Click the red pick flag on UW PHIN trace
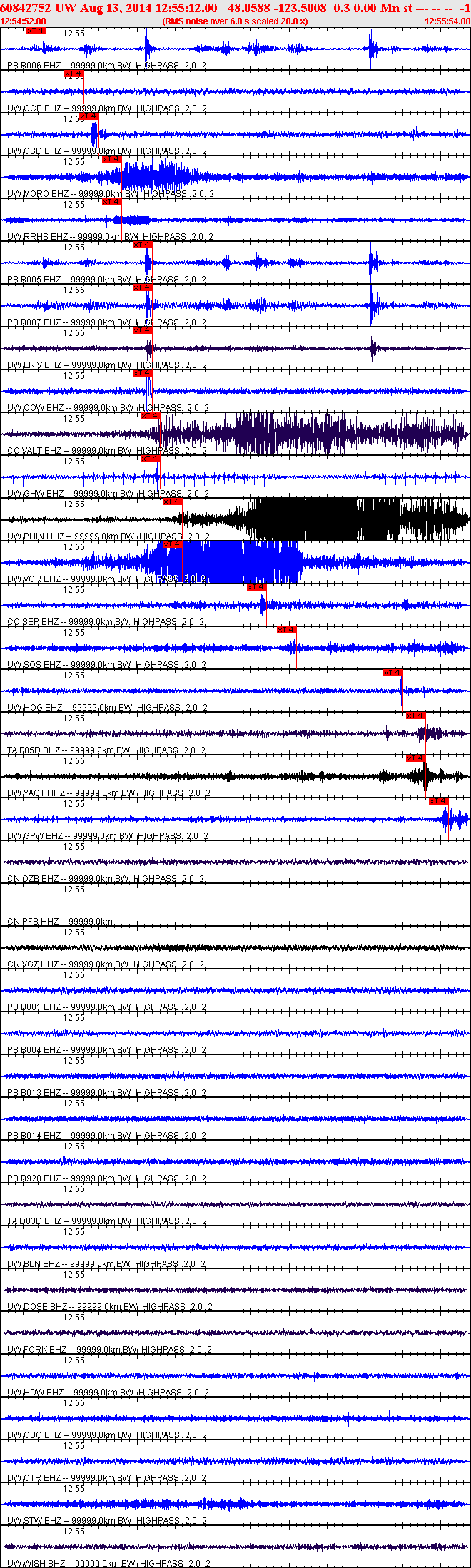 (173, 502)
